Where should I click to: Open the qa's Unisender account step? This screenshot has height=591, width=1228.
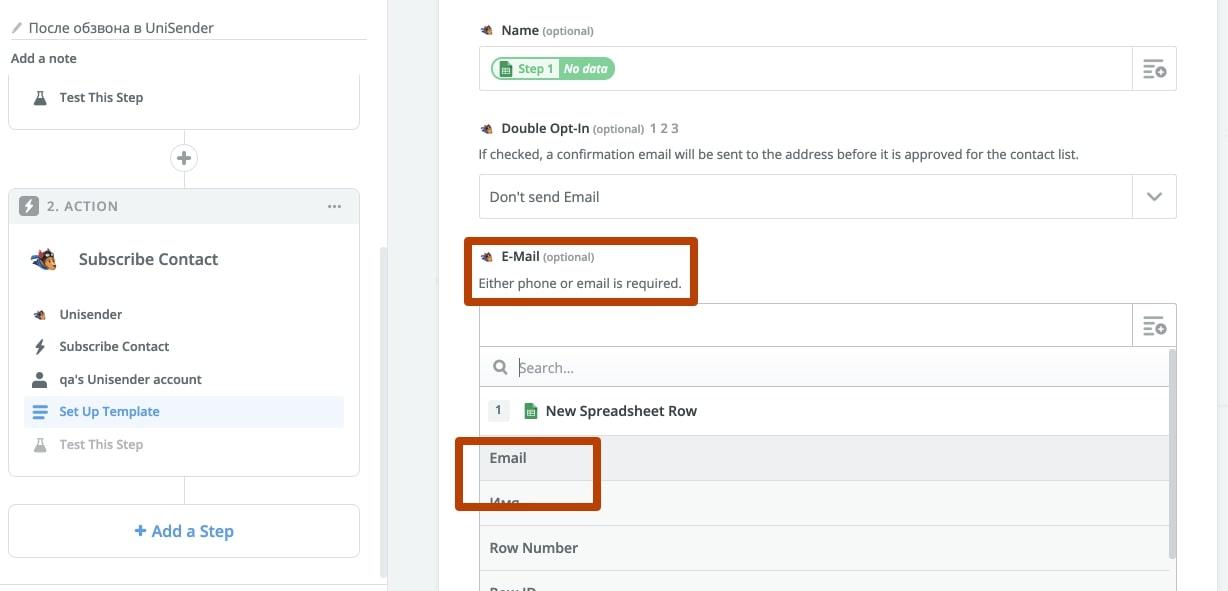(130, 380)
